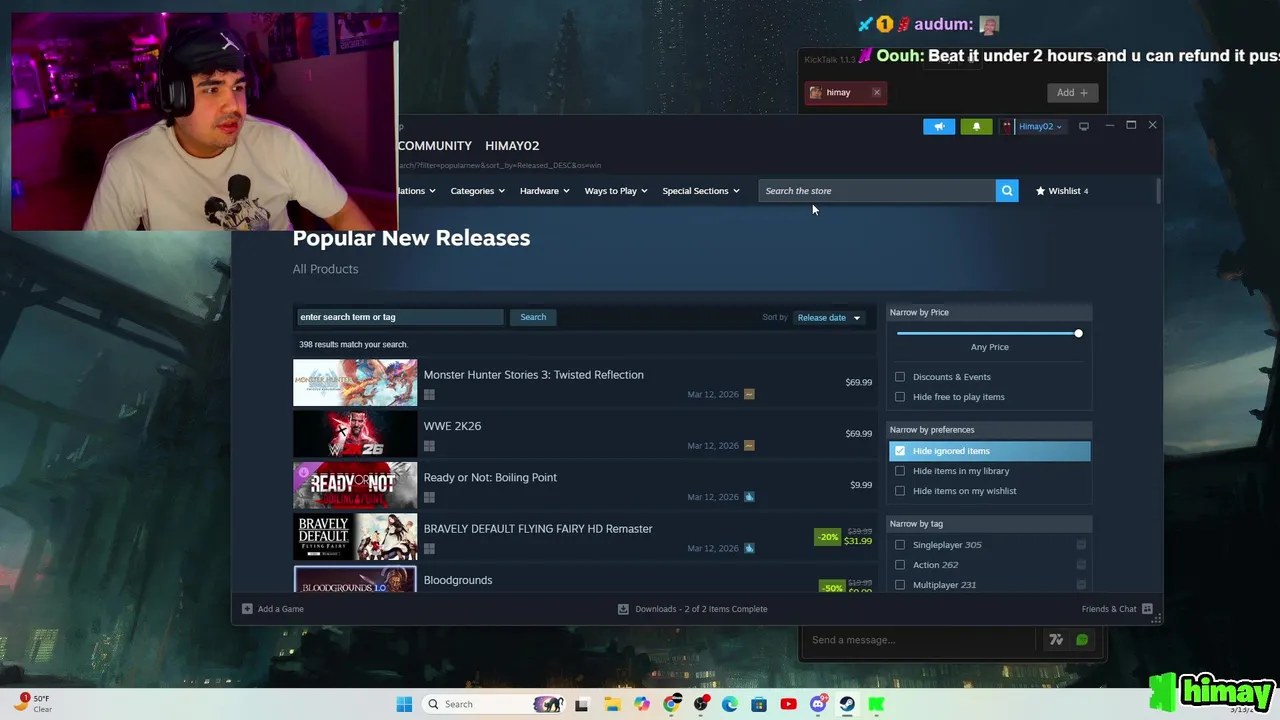Screen dimensions: 1280x720
Task: Click the Steam store page scrollbar
Action: (1159, 192)
